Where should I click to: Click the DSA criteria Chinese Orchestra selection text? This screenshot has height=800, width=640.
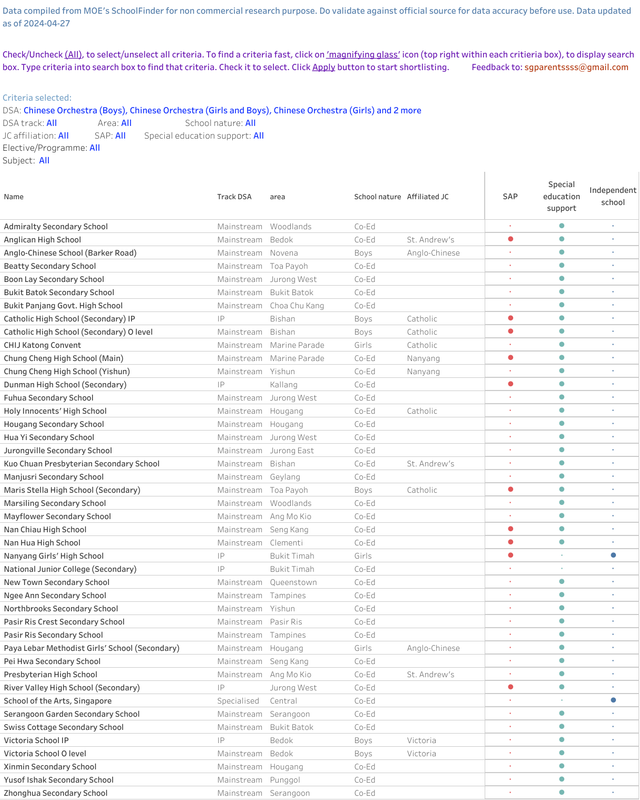[222, 110]
